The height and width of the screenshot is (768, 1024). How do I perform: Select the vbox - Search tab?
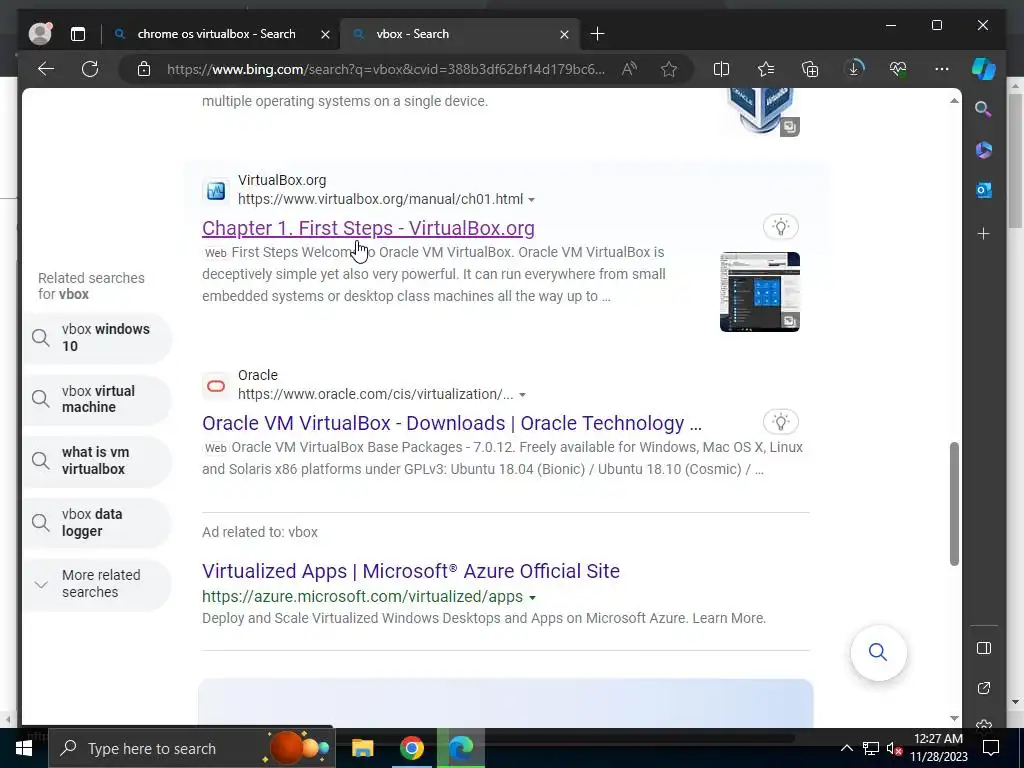click(x=413, y=34)
